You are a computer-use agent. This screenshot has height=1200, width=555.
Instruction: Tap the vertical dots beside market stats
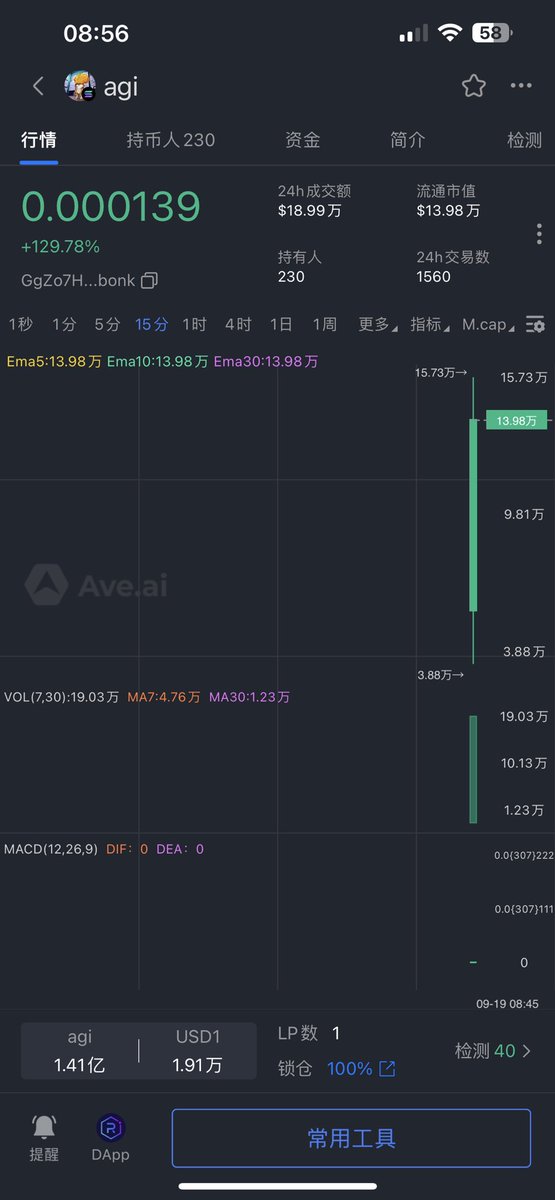tap(539, 234)
